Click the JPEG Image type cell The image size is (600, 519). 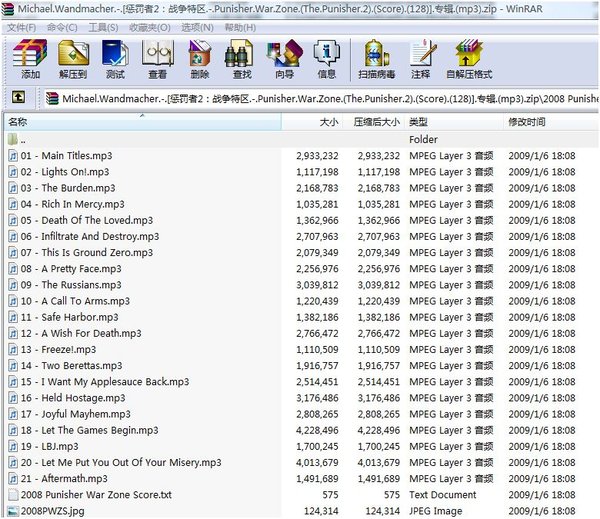pos(436,511)
